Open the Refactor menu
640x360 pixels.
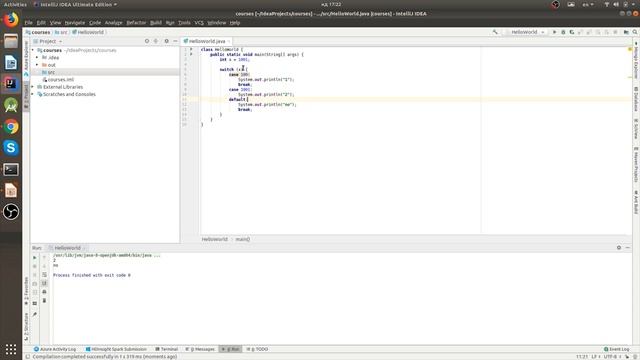click(136, 23)
